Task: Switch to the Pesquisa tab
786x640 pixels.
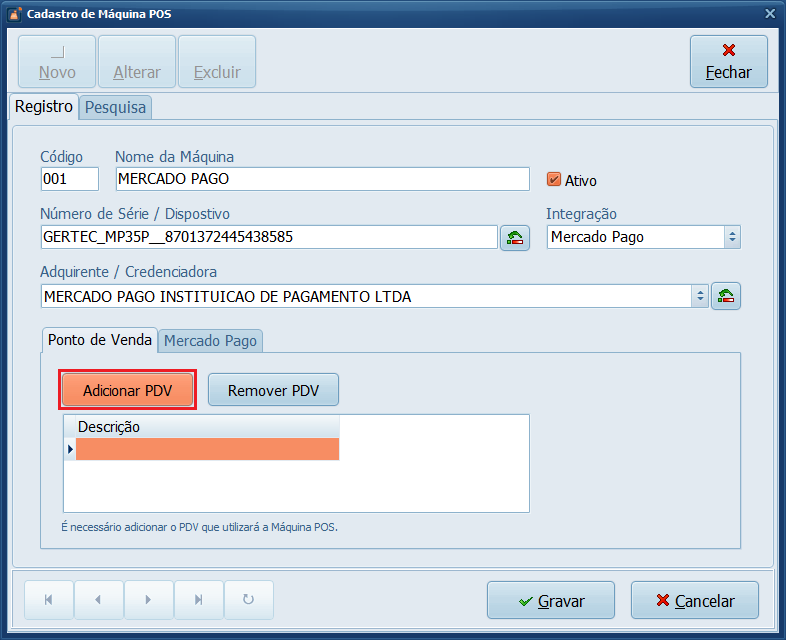Action: tap(115, 107)
